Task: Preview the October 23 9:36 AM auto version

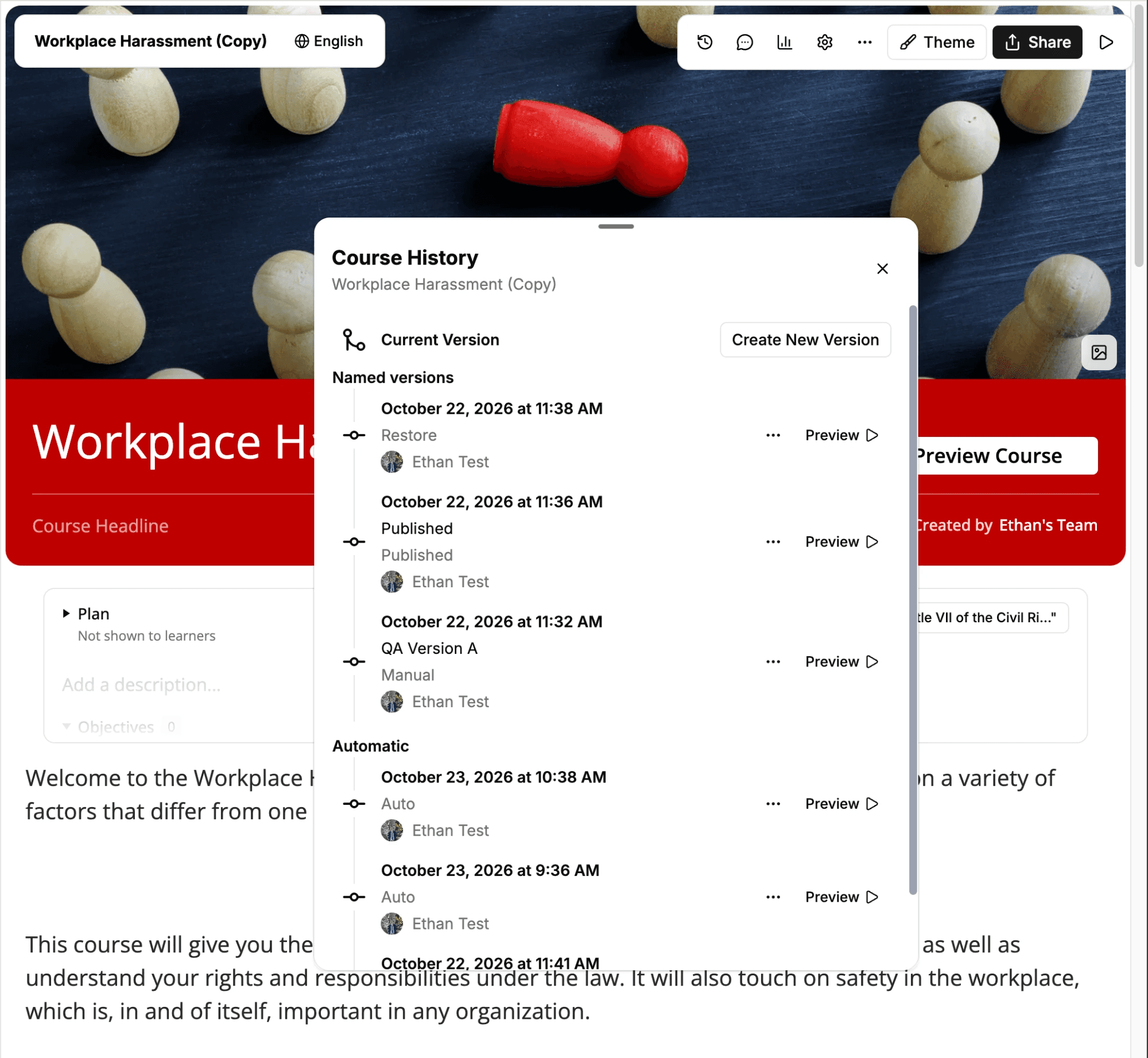Action: click(841, 897)
